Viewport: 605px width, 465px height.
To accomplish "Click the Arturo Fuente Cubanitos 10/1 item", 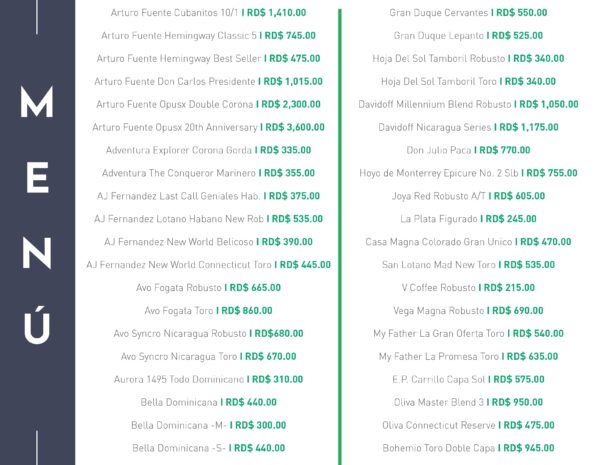I will pyautogui.click(x=208, y=13).
